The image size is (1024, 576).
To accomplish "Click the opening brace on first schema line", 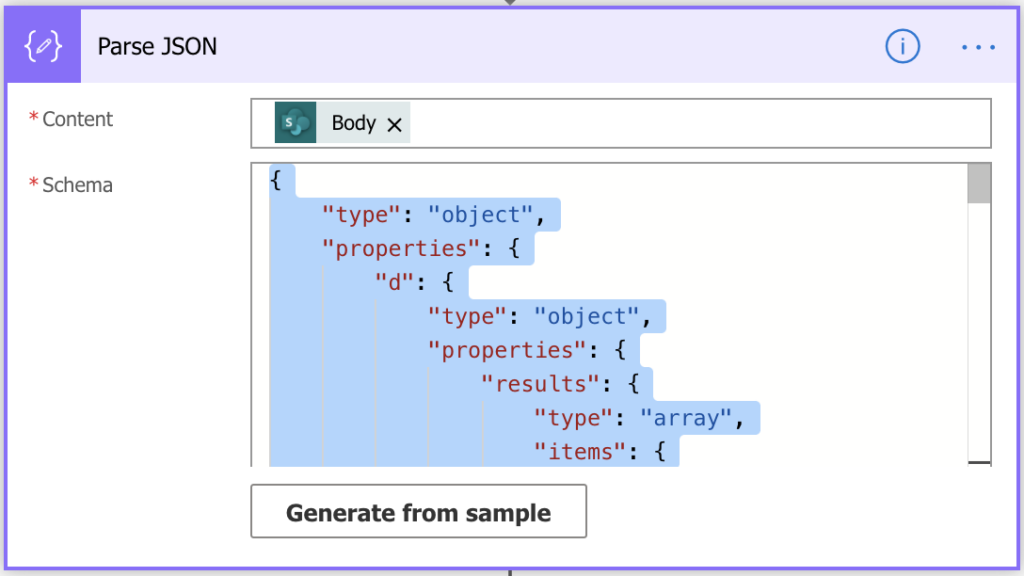I will [276, 180].
